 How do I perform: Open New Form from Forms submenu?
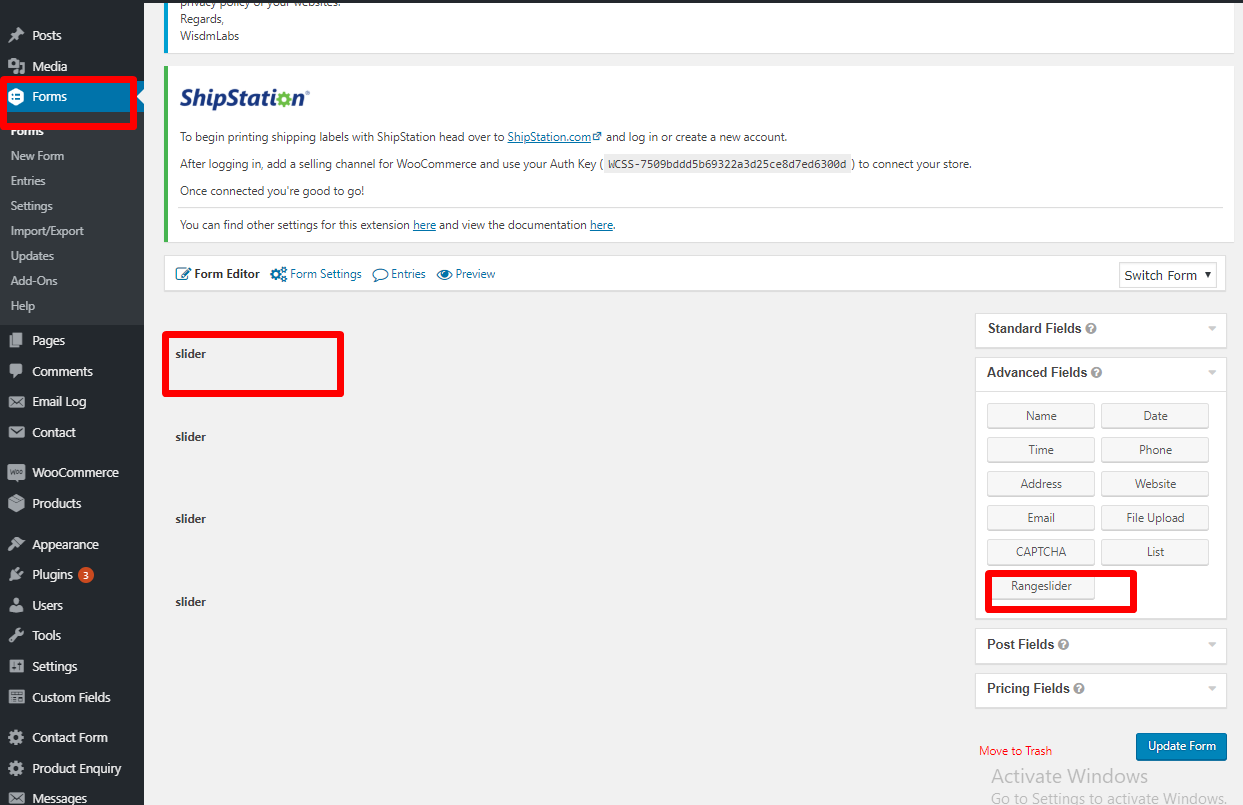click(37, 156)
